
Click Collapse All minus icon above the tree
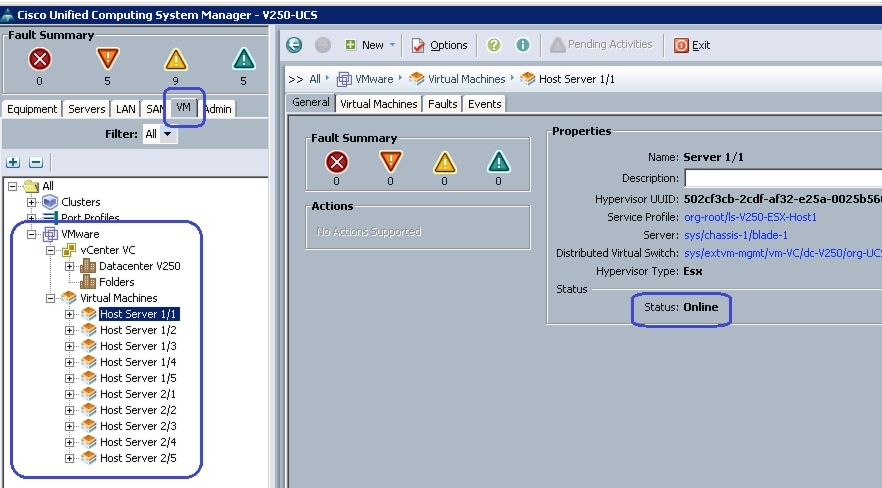click(x=36, y=162)
